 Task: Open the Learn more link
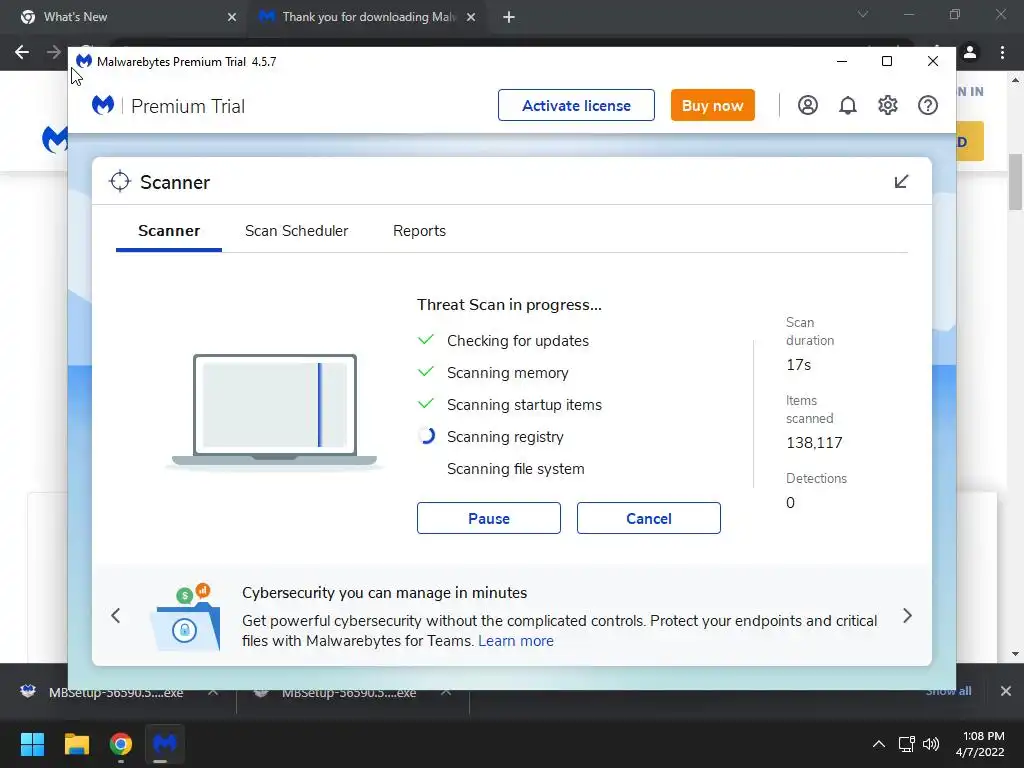(516, 641)
